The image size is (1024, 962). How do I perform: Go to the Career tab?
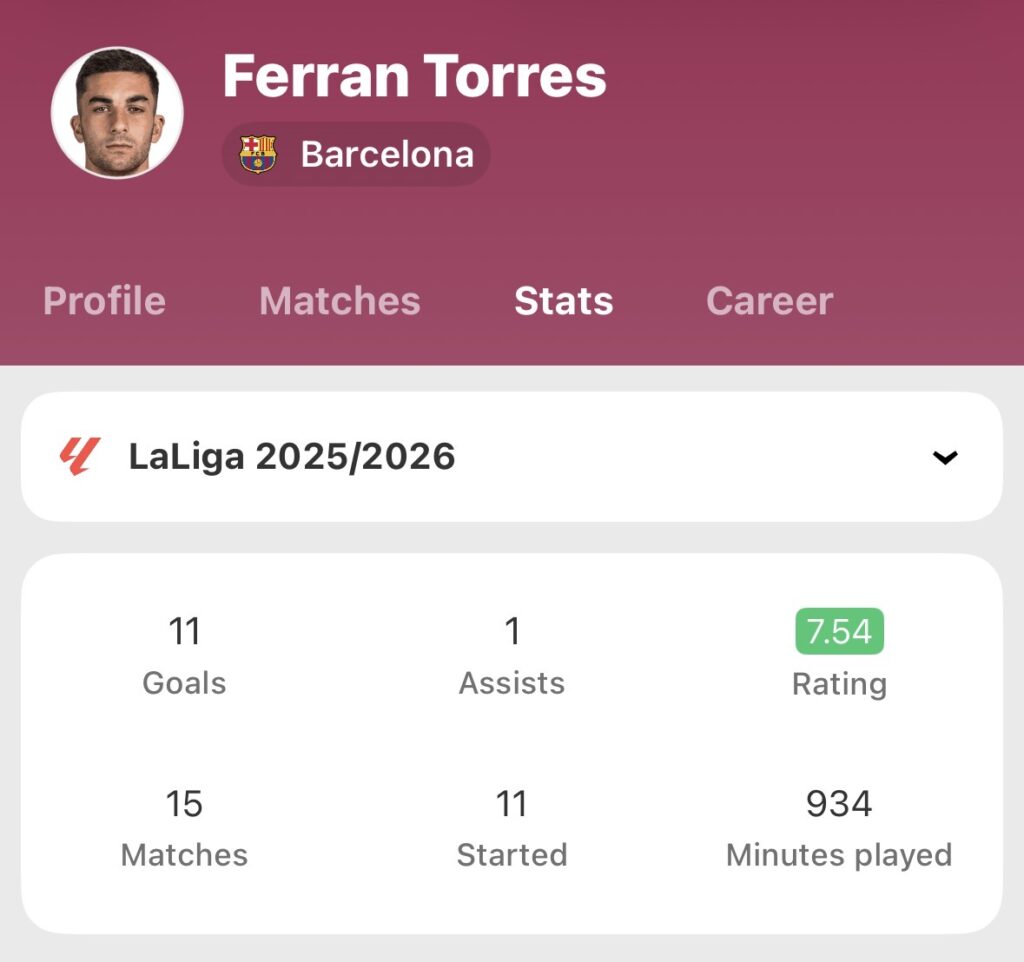769,301
